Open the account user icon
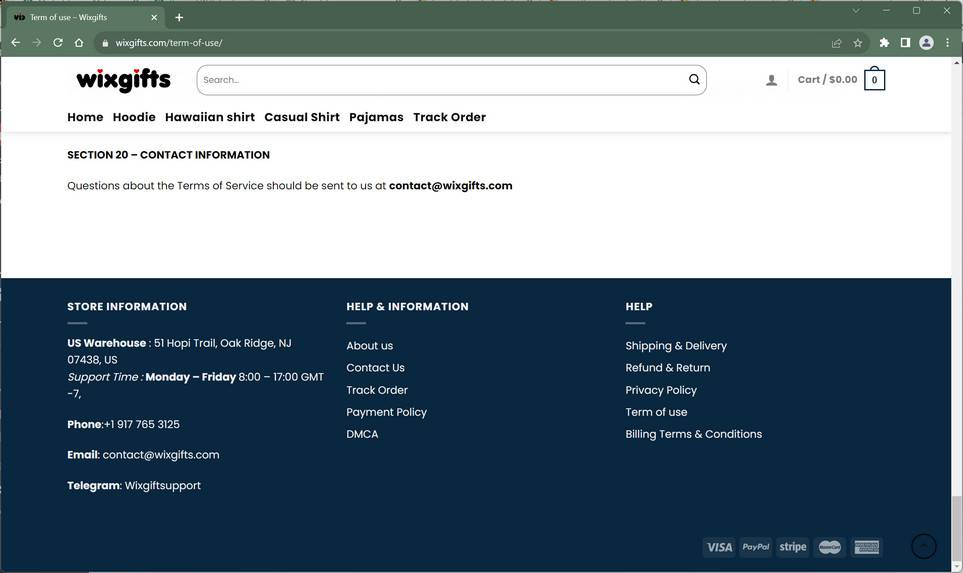This screenshot has height=573, width=963. pyautogui.click(x=771, y=80)
